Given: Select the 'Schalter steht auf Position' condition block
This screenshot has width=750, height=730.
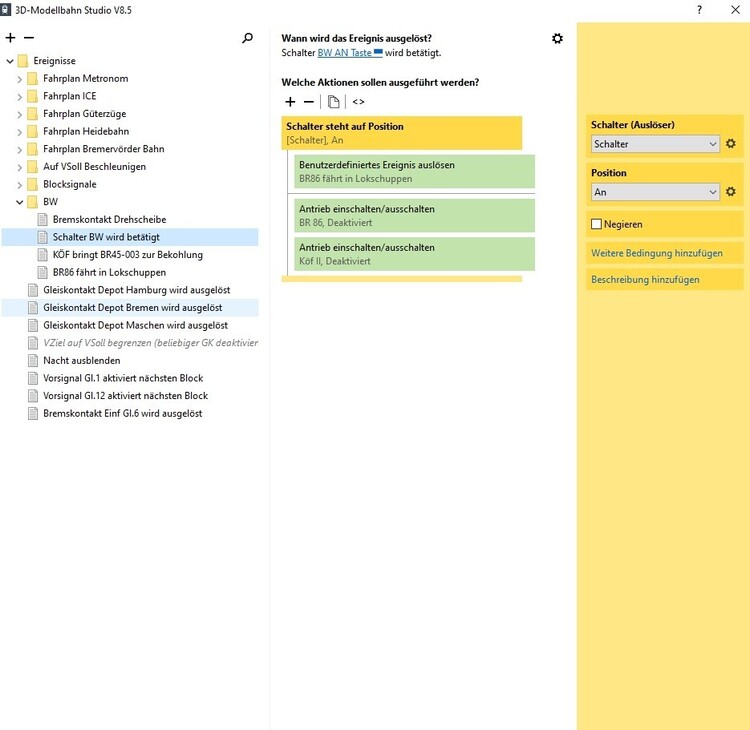Looking at the screenshot, I should pyautogui.click(x=401, y=133).
